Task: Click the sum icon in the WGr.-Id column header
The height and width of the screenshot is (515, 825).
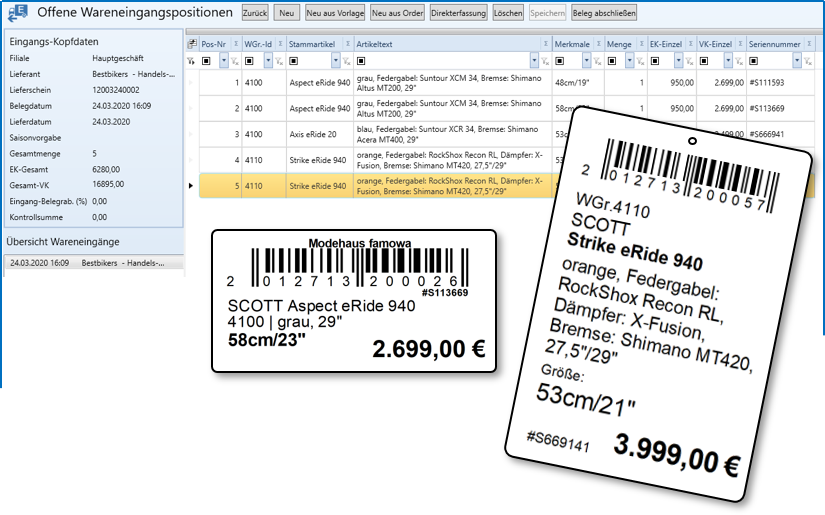Action: [280, 44]
